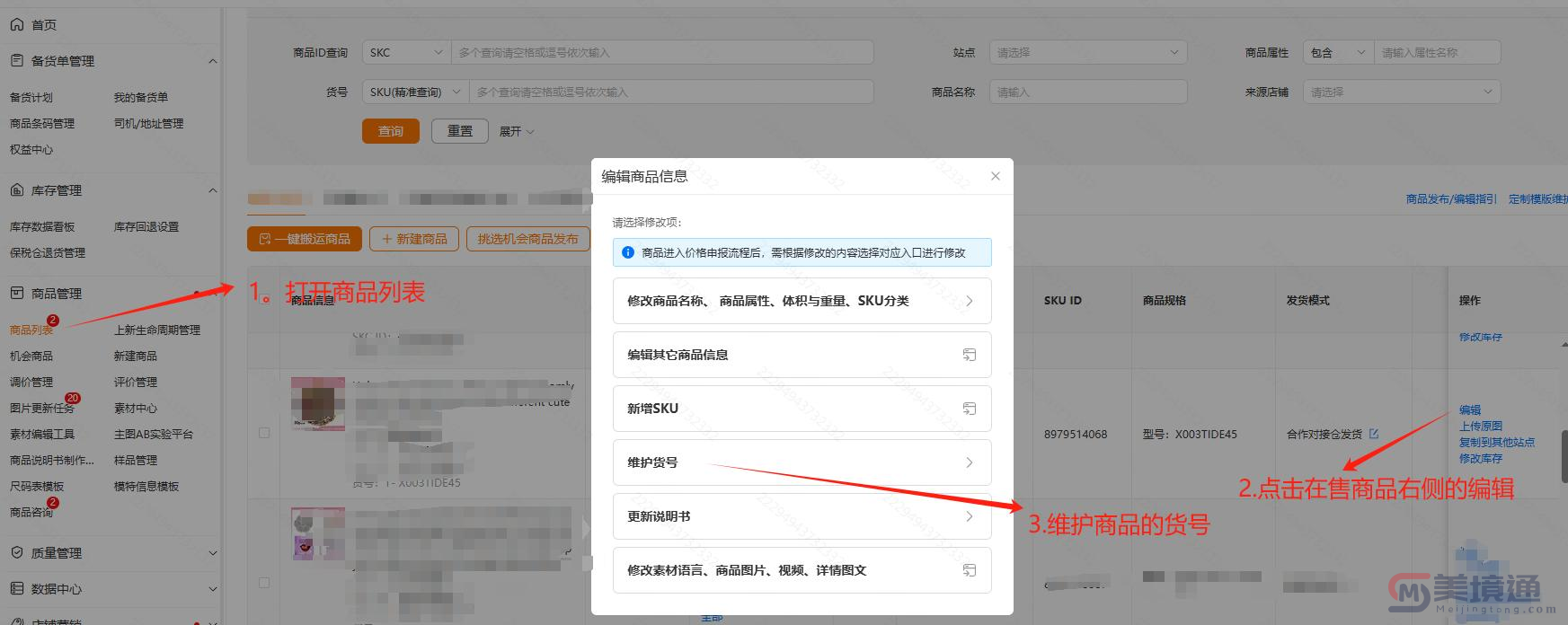Tick checkbox of the second product row
1568x625 pixels.
pos(264,583)
